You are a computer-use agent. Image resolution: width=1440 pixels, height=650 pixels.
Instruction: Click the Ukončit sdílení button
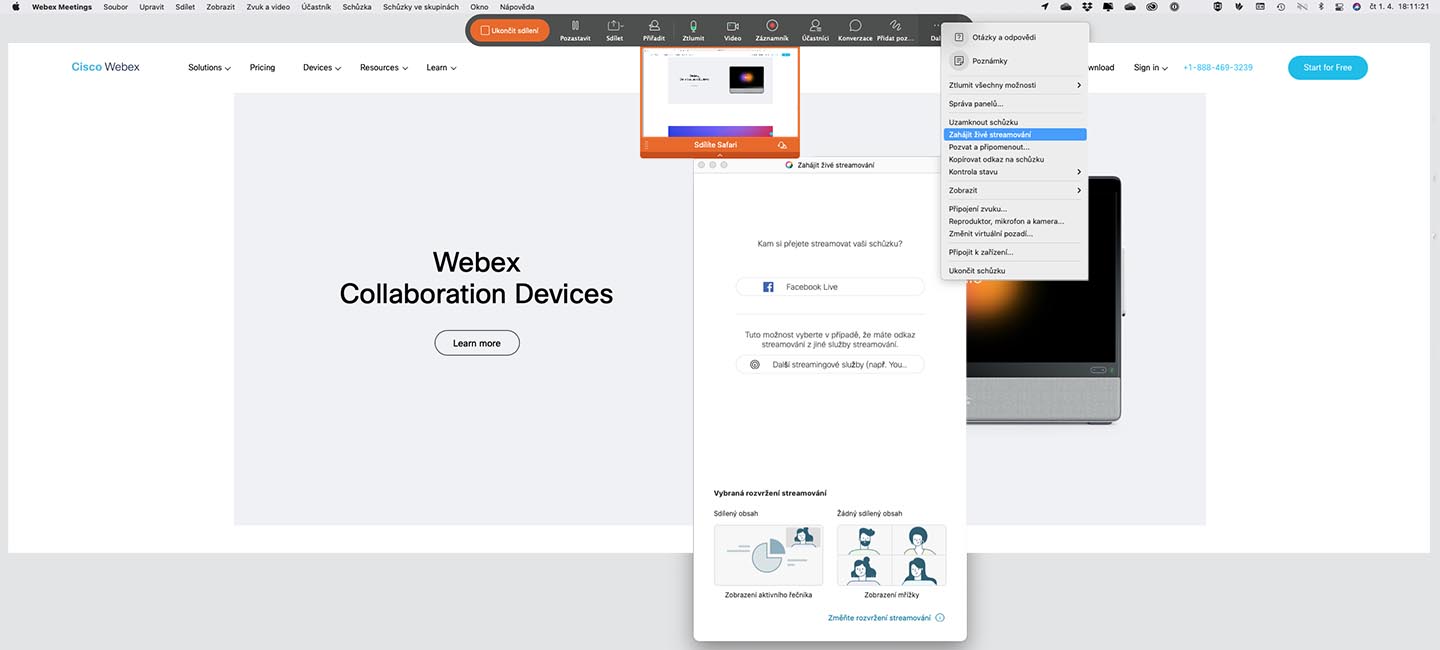tap(508, 31)
